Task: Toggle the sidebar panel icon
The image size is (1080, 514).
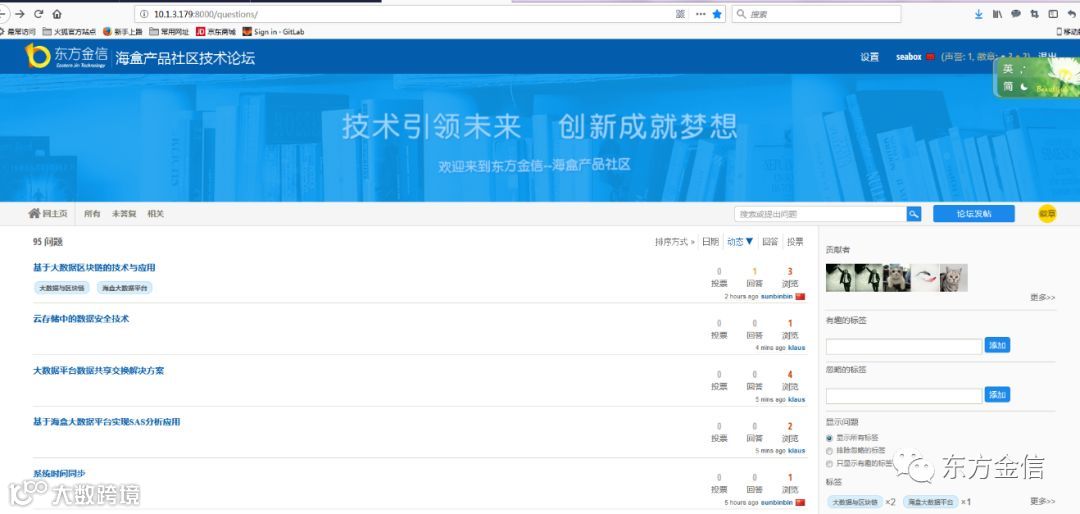Action: pos(1053,14)
